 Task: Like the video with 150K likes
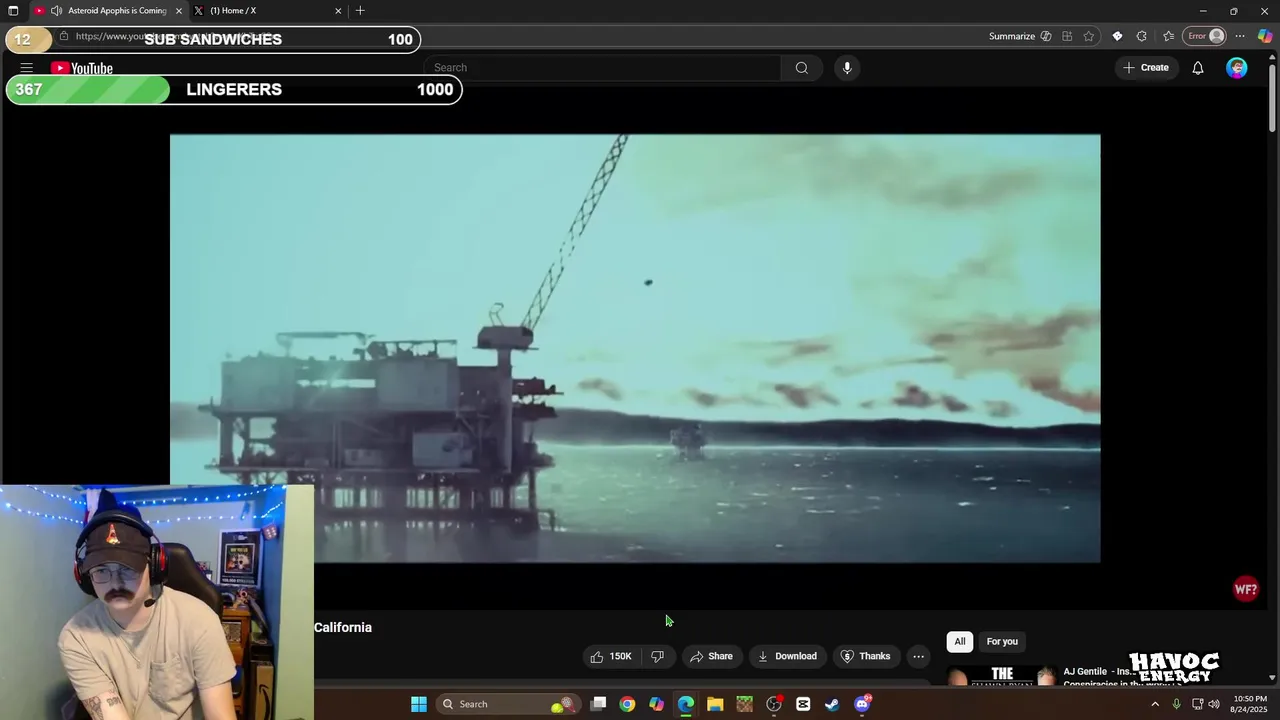611,656
